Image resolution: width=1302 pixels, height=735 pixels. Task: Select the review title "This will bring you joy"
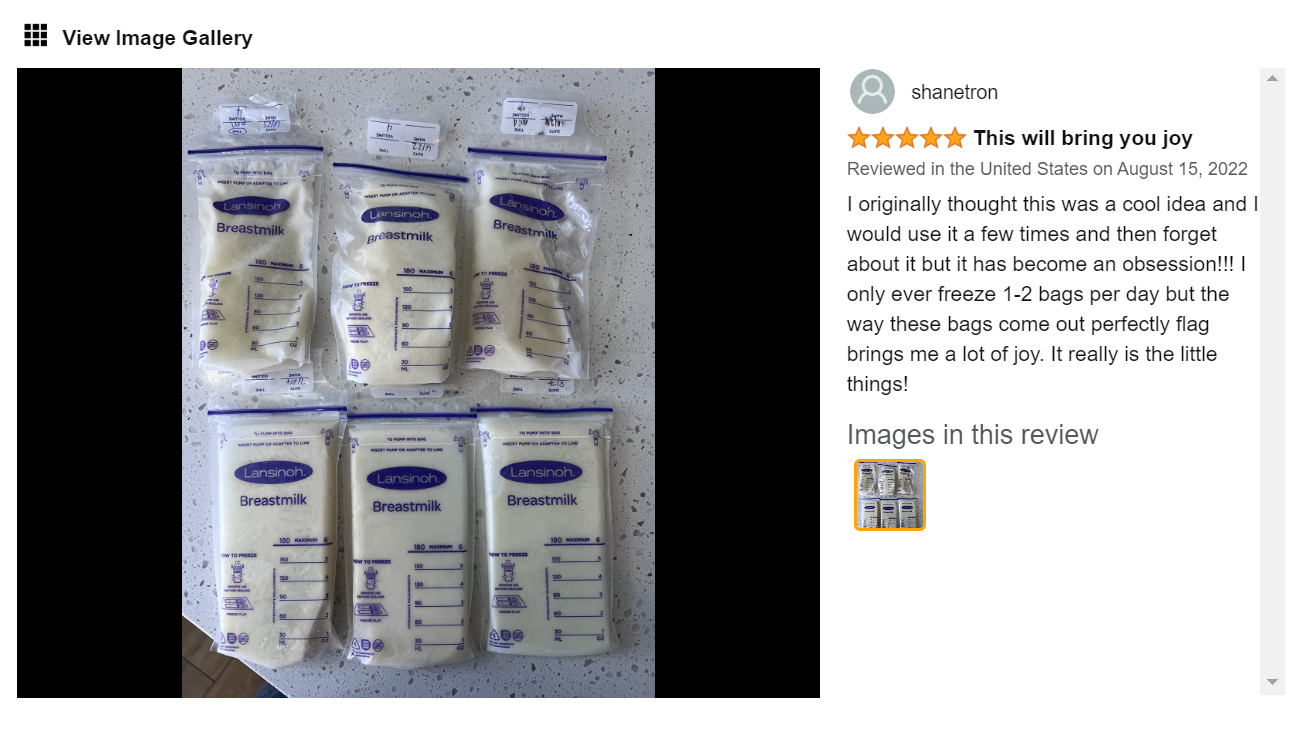(x=1083, y=138)
